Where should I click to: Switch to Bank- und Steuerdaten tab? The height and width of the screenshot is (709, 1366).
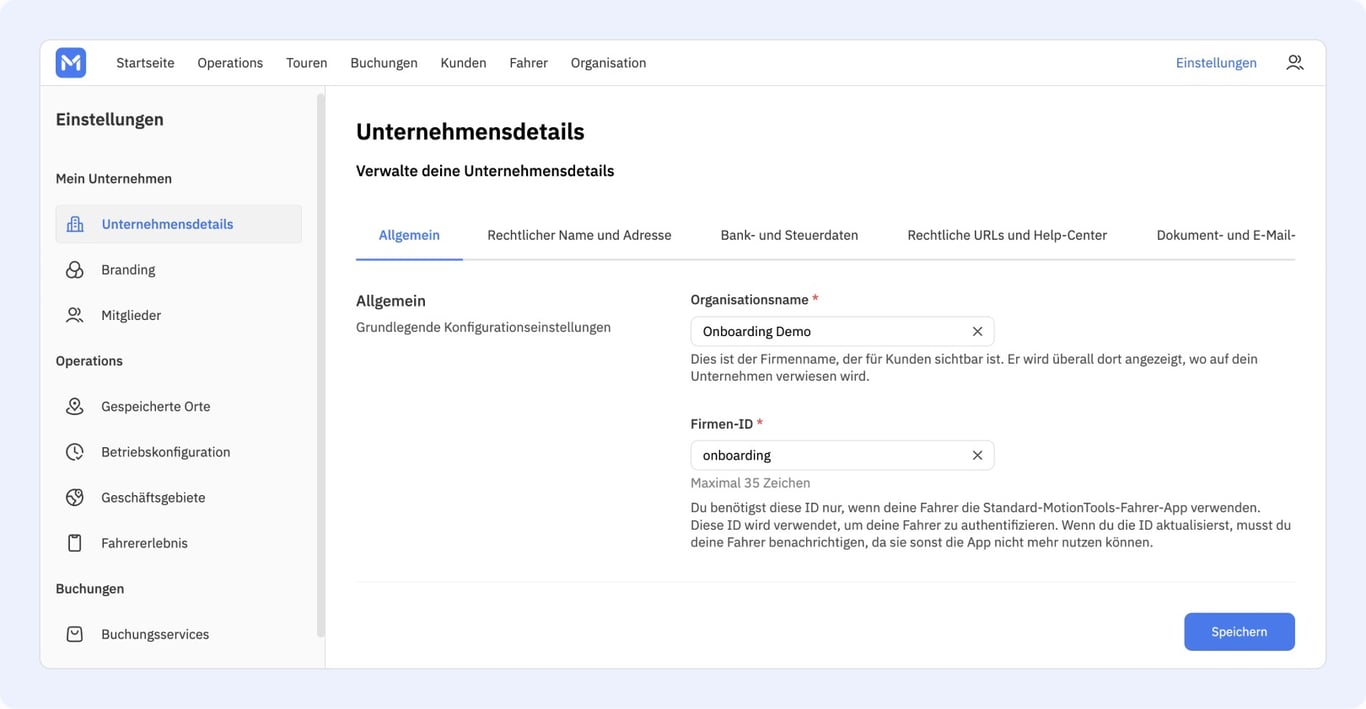coord(789,235)
